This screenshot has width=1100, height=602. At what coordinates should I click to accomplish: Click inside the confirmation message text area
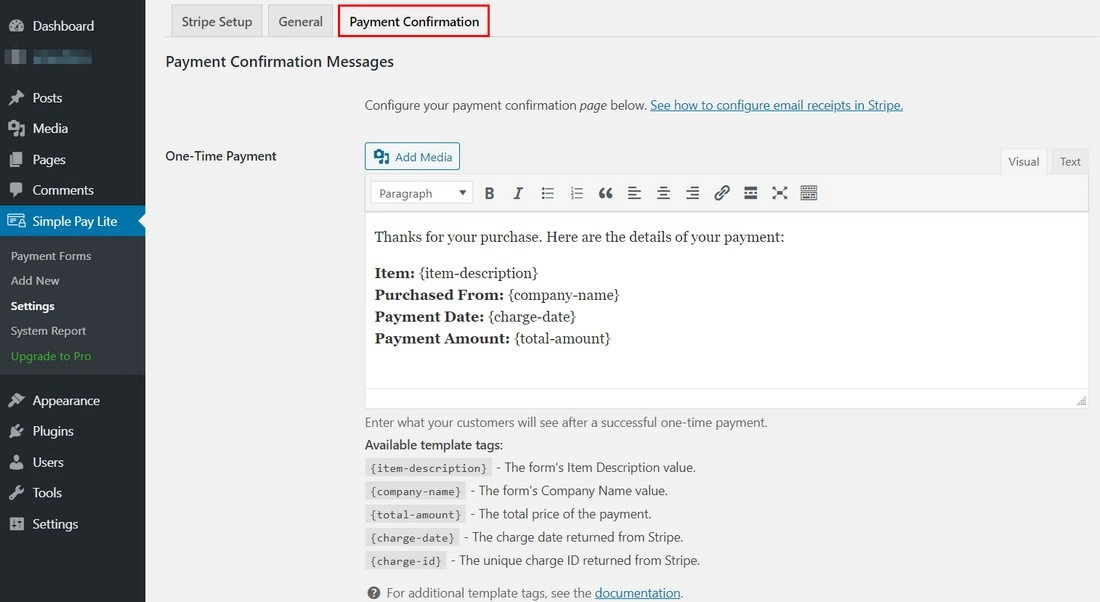click(x=726, y=300)
